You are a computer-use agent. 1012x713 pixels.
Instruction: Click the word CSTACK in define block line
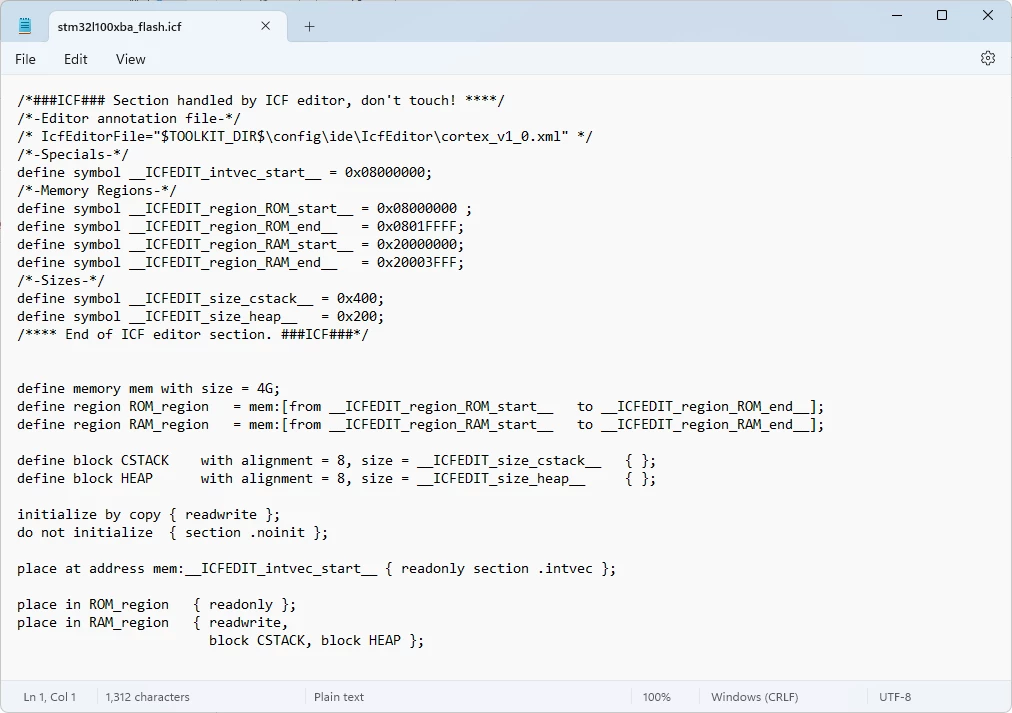point(145,461)
